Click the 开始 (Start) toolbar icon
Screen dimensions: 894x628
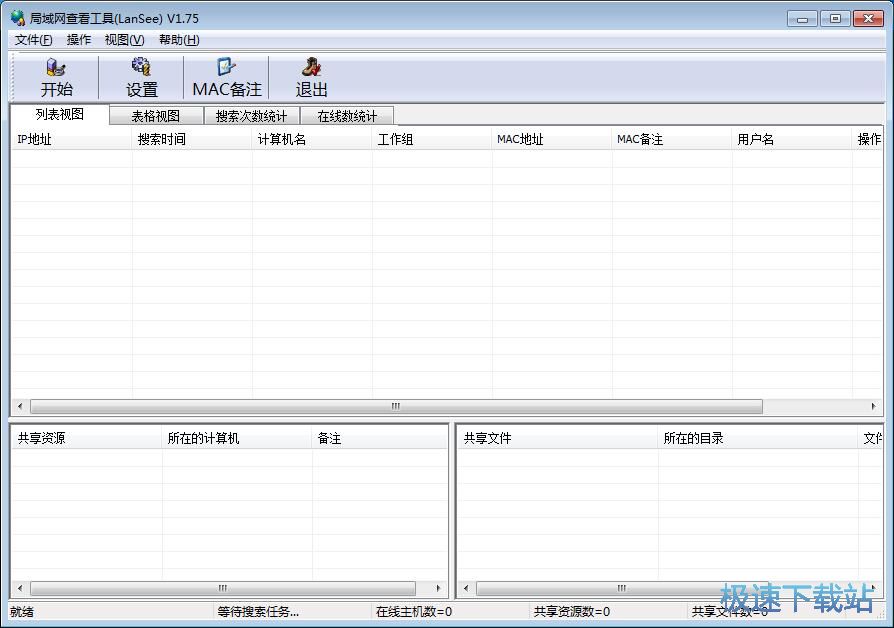click(56, 78)
